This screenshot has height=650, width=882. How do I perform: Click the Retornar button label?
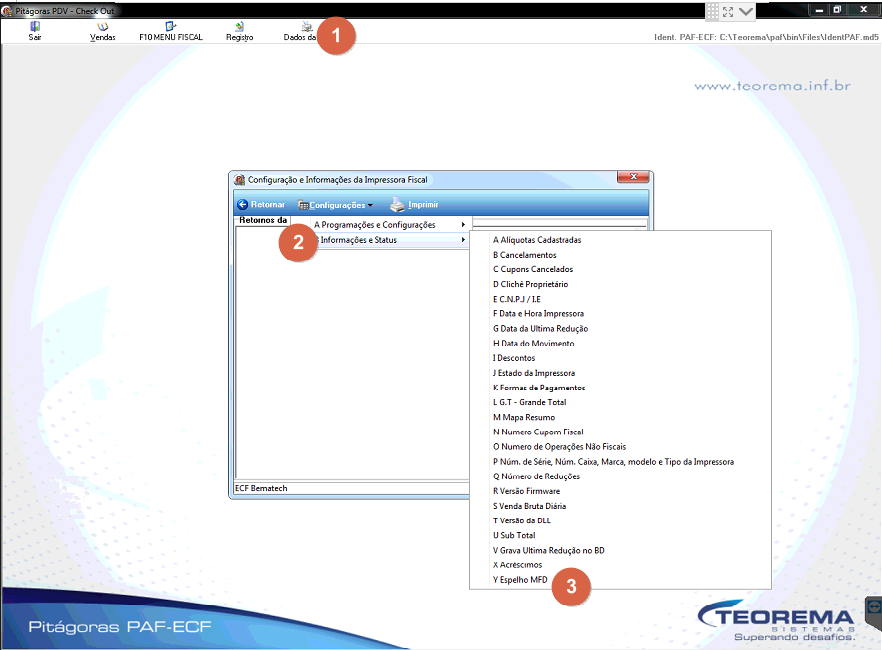click(268, 205)
